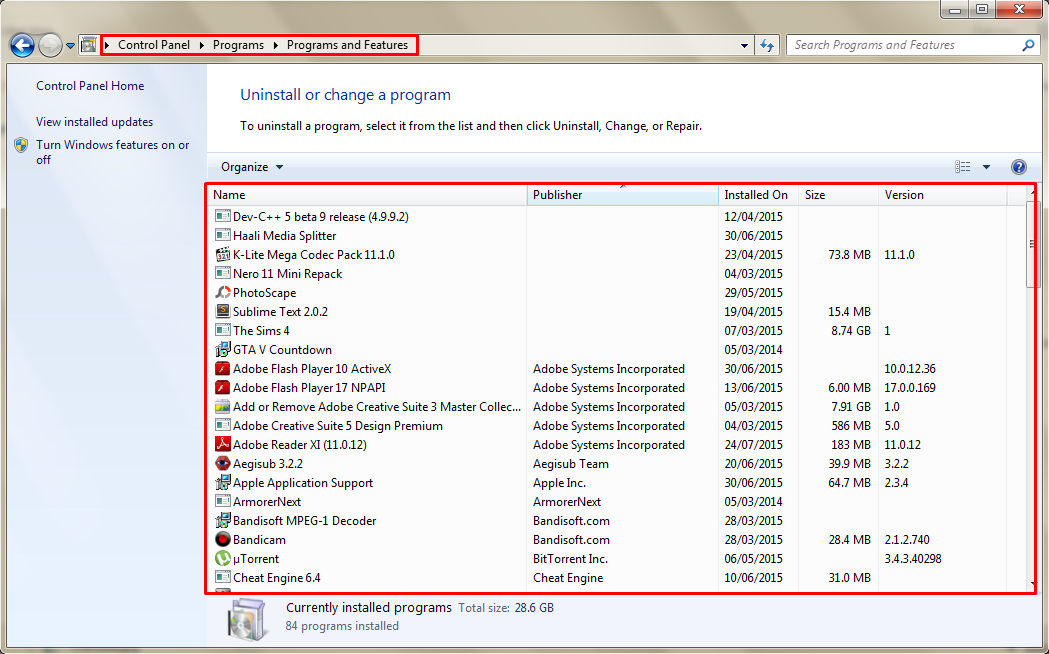Viewport: 1049px width, 654px height.
Task: Sort by Installed On column header
Action: click(758, 195)
